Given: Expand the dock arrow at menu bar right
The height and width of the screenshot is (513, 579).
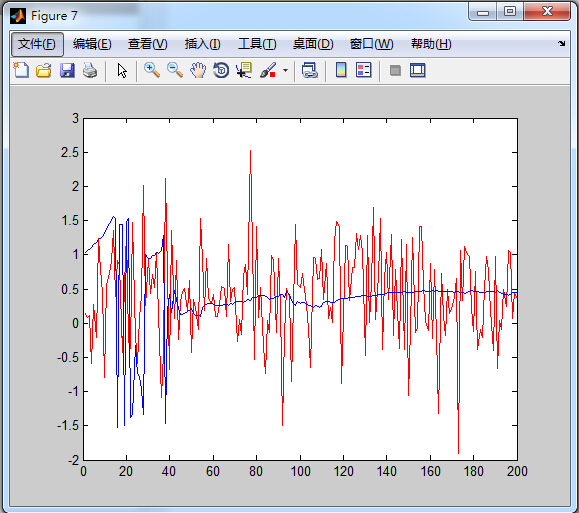Looking at the screenshot, I should tap(562, 44).
